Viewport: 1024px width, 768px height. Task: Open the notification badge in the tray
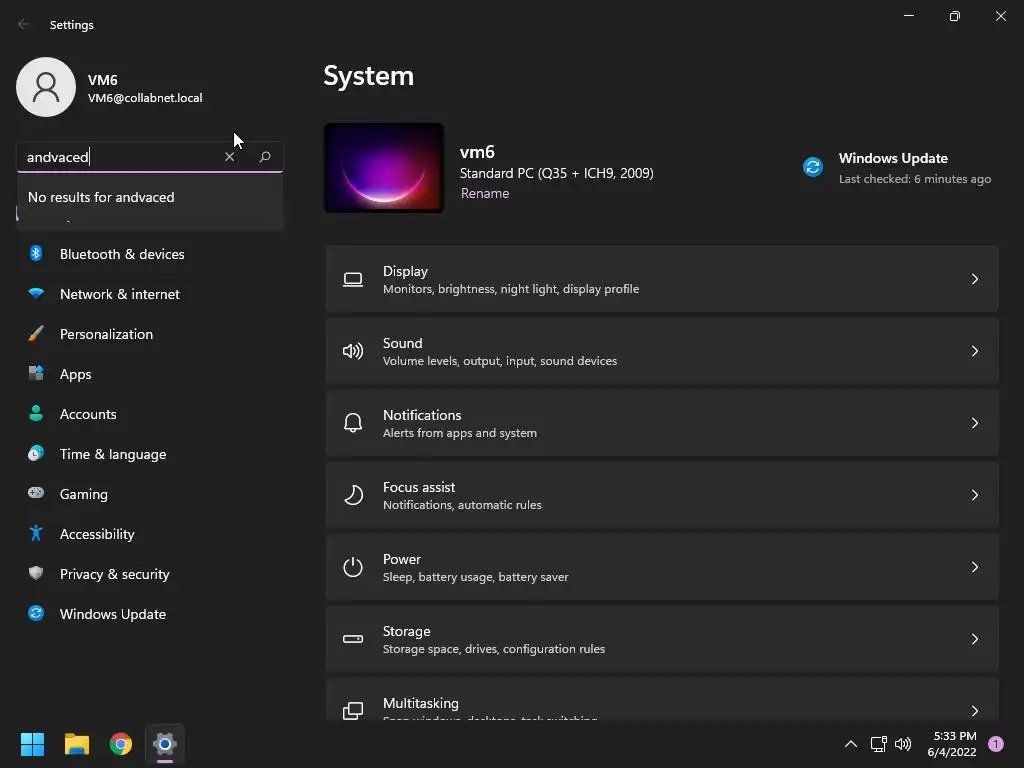[996, 744]
